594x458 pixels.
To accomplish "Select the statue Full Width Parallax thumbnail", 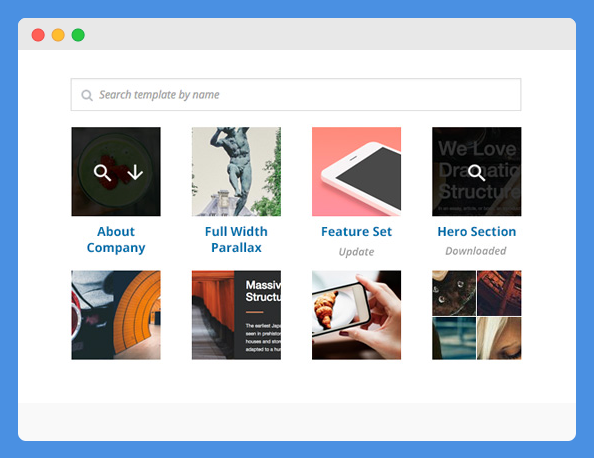I will coord(236,172).
